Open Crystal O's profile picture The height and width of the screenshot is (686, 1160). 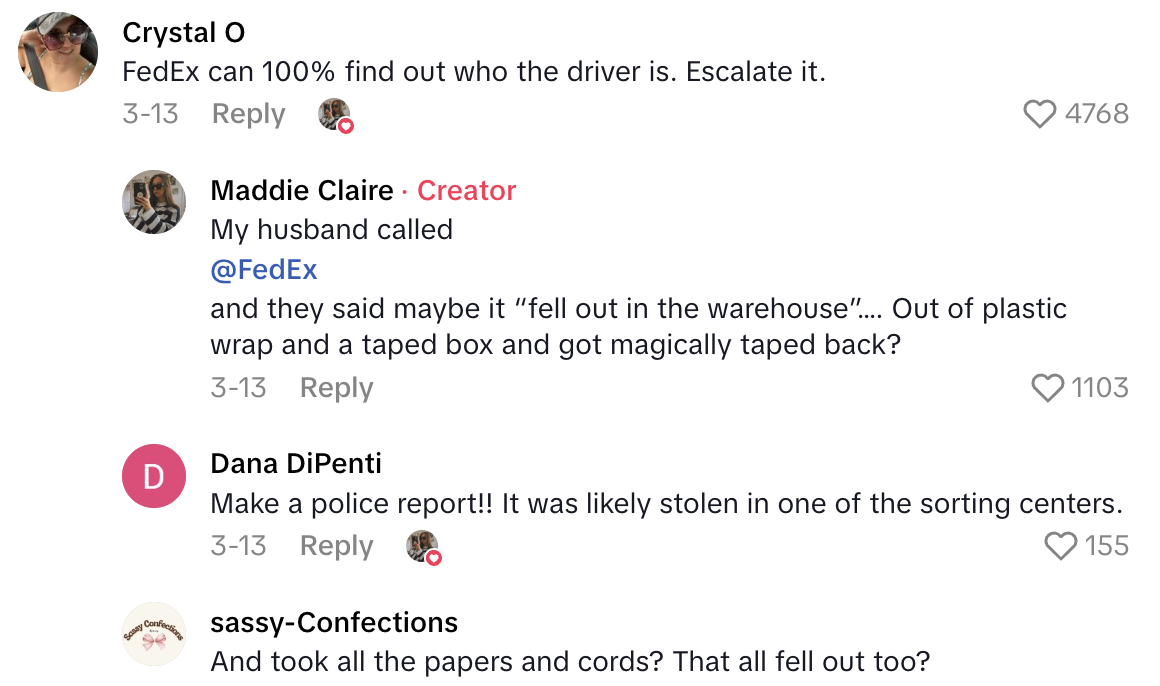(58, 54)
